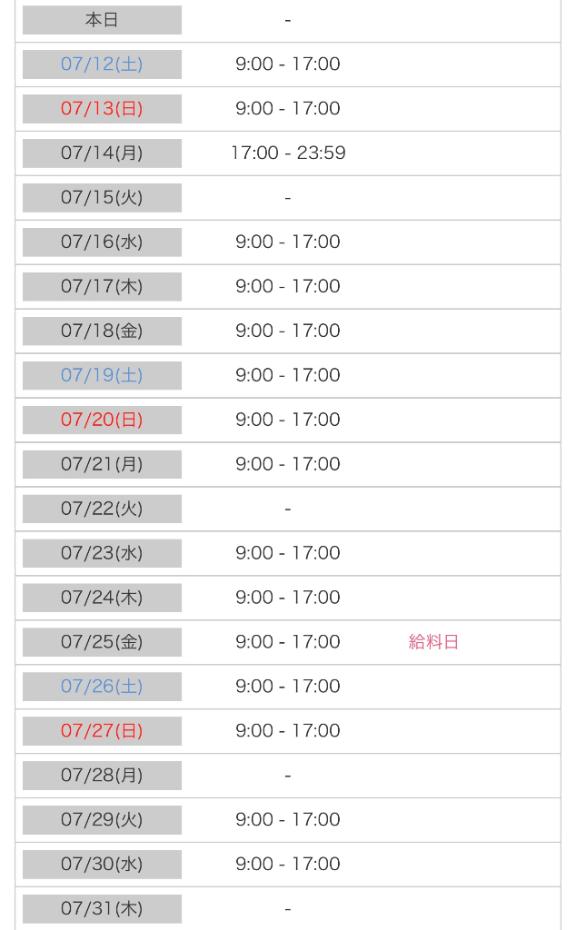Click the 07/31(木) date label
The height and width of the screenshot is (930, 576).
pos(102,909)
